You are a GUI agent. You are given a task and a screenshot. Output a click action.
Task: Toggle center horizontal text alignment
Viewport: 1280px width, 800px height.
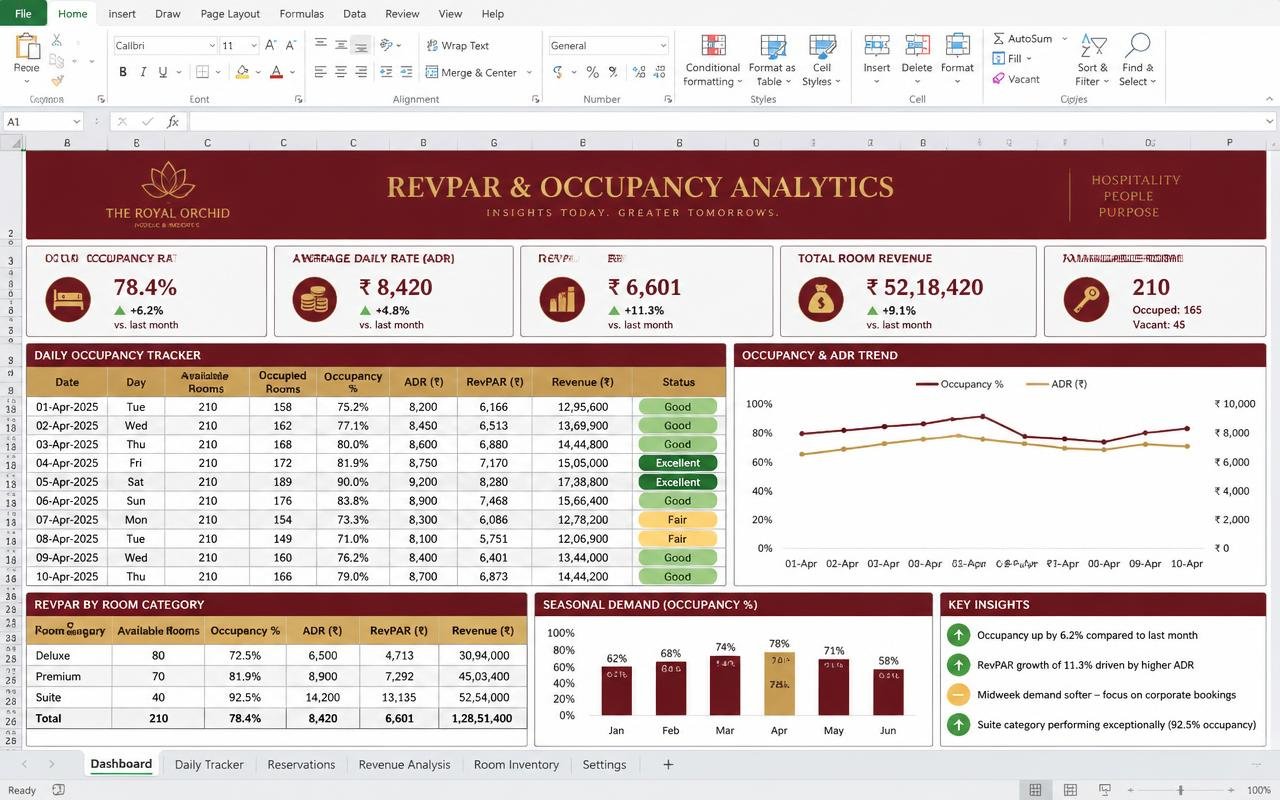(x=341, y=72)
